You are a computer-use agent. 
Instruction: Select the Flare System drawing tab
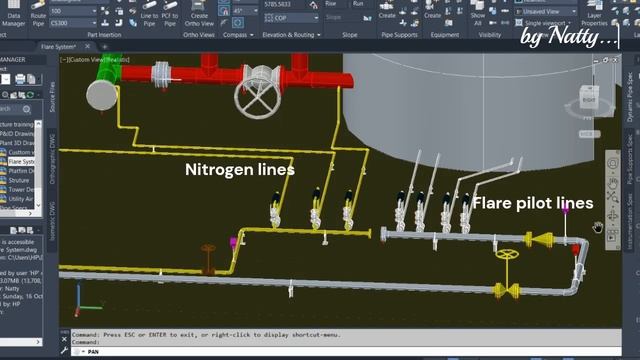58,47
